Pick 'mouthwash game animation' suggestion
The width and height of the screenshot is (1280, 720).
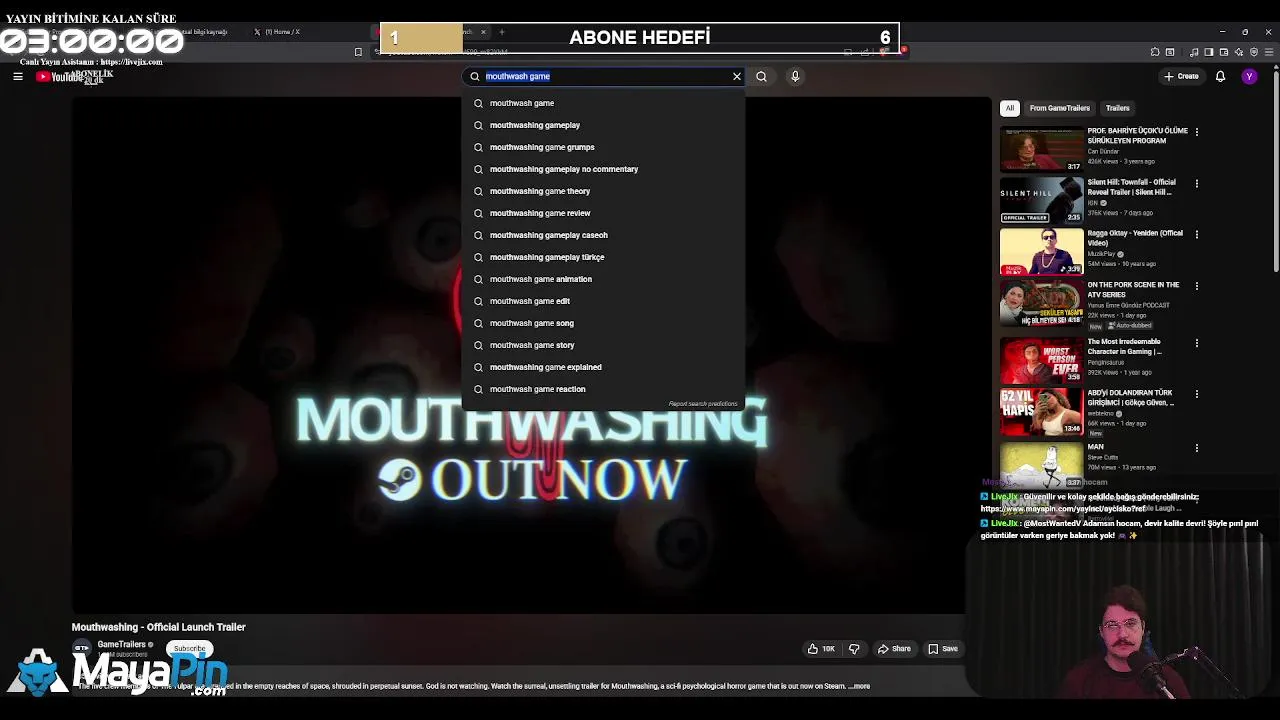click(x=603, y=279)
